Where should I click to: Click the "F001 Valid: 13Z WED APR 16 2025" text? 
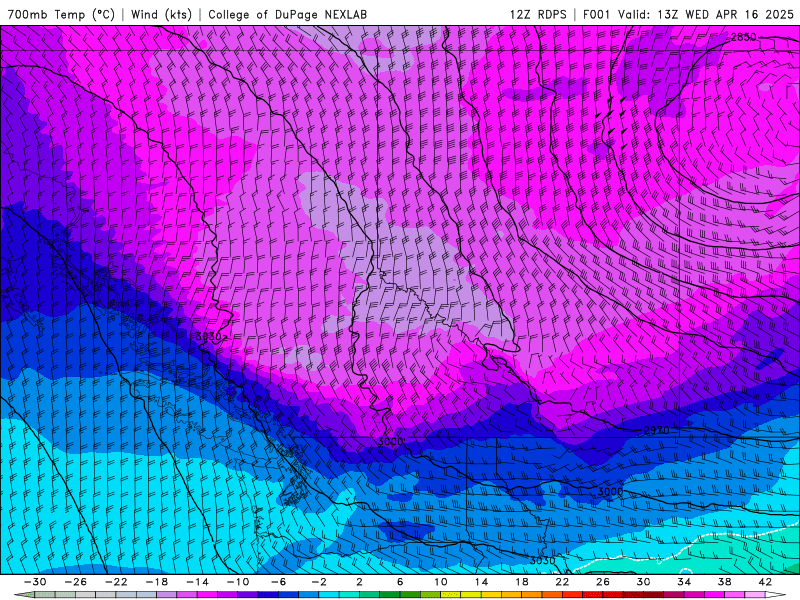[688, 14]
